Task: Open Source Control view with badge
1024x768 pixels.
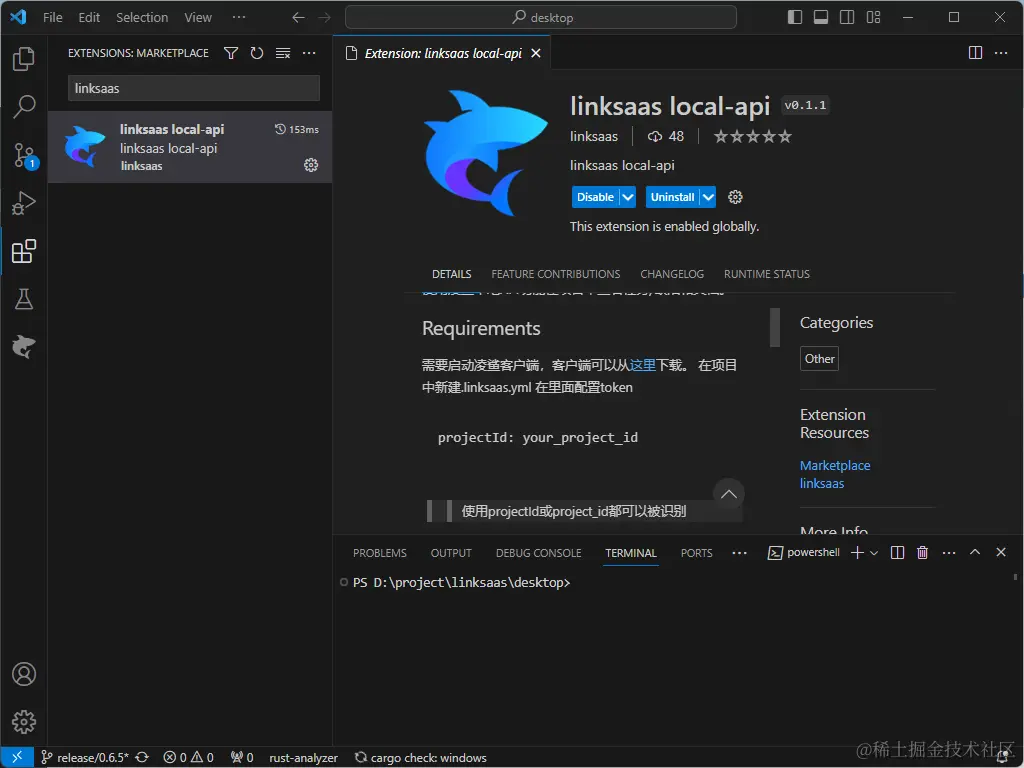Action: [24, 155]
